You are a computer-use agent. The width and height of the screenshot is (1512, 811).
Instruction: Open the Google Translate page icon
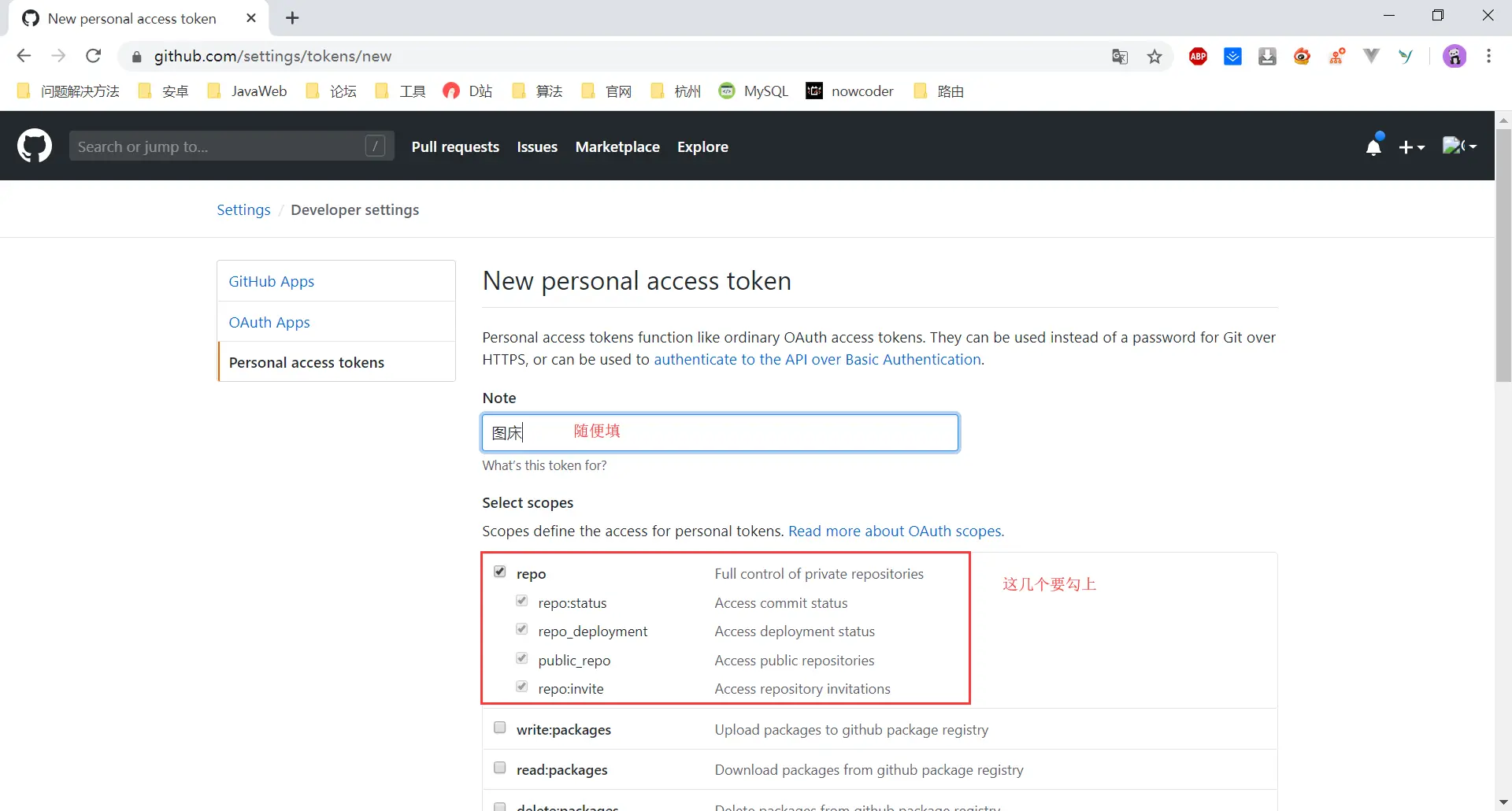point(1120,56)
